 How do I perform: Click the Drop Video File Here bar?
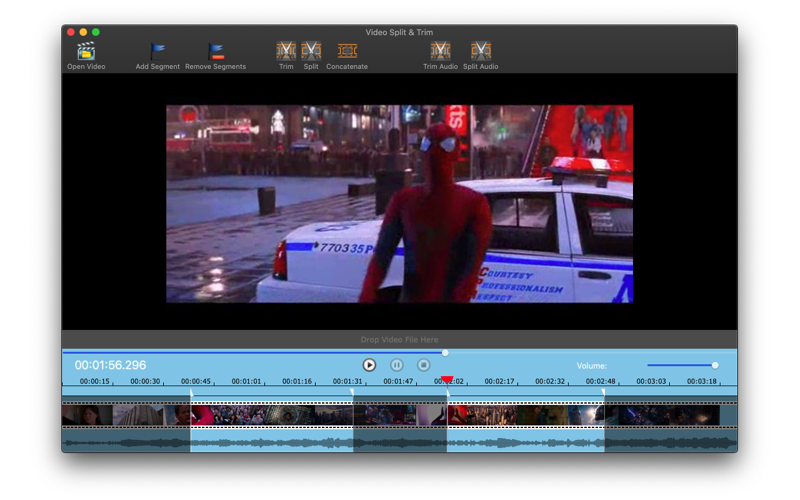(x=399, y=340)
